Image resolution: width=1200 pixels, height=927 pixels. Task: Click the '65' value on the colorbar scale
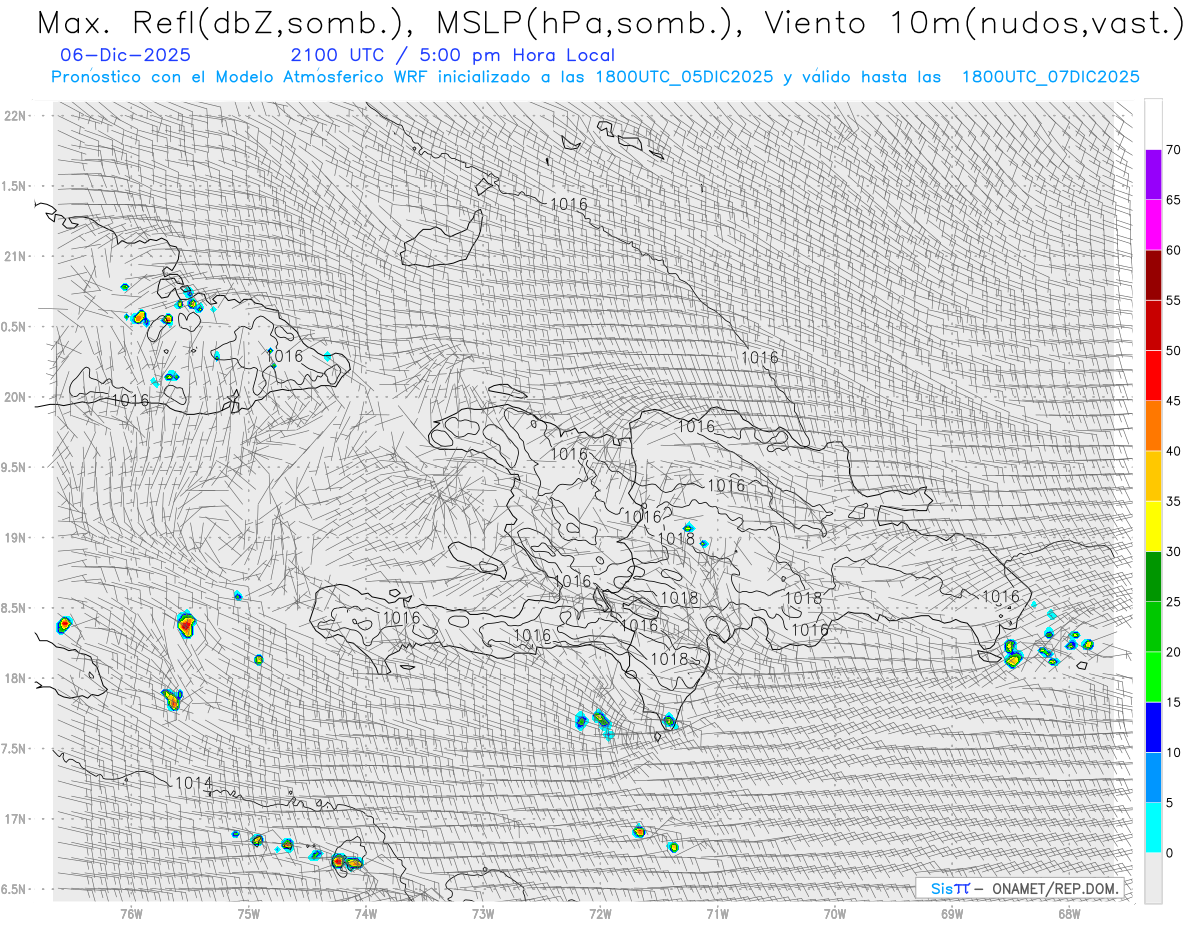(x=1173, y=200)
